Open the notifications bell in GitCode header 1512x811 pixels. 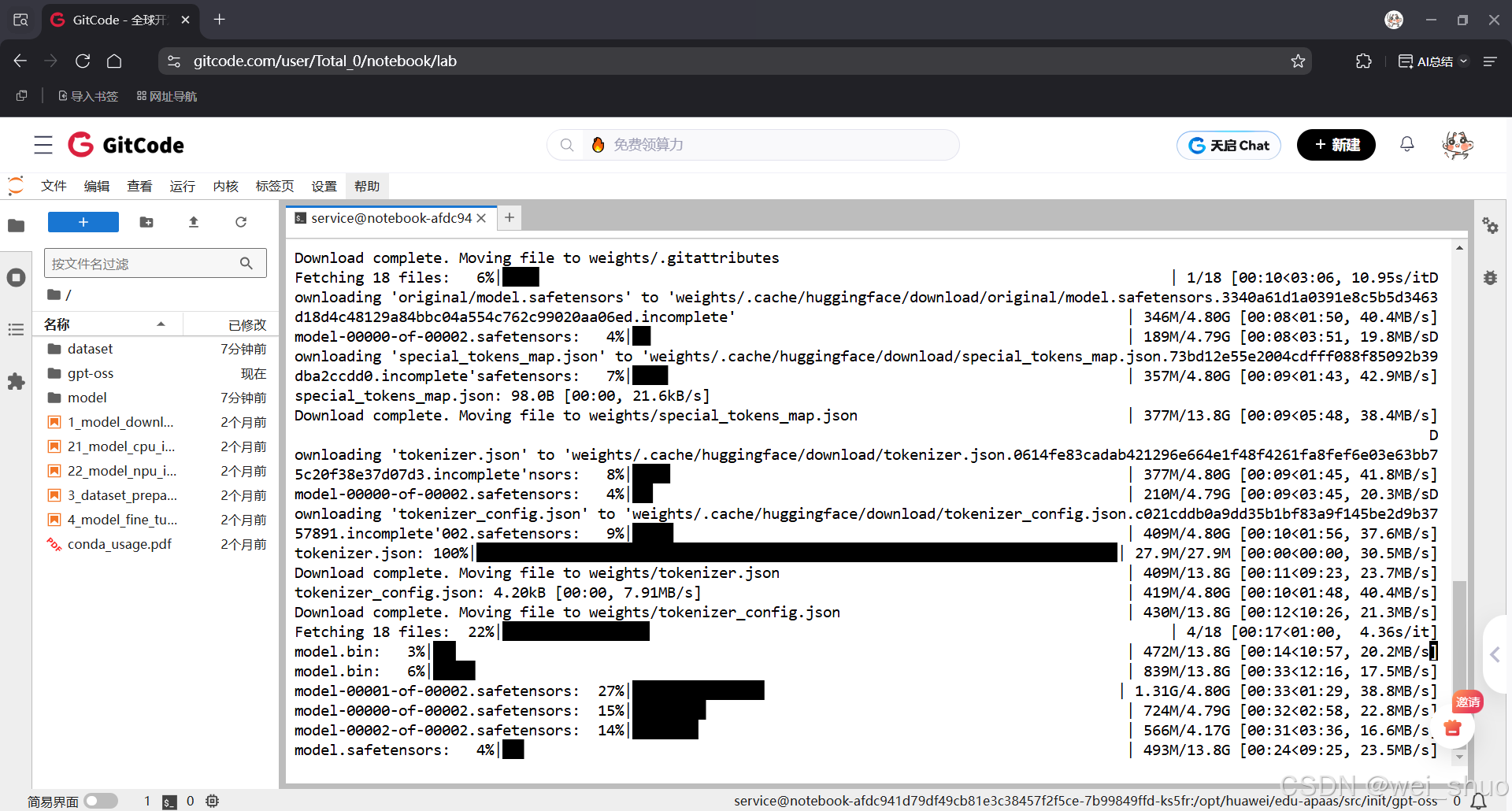1407,144
